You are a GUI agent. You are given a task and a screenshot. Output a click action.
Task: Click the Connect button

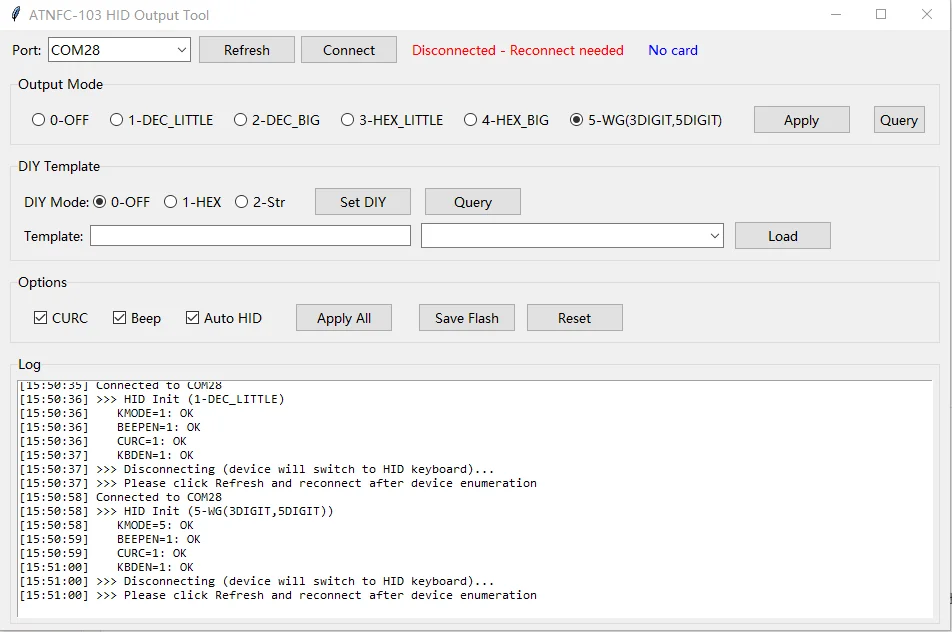348,50
